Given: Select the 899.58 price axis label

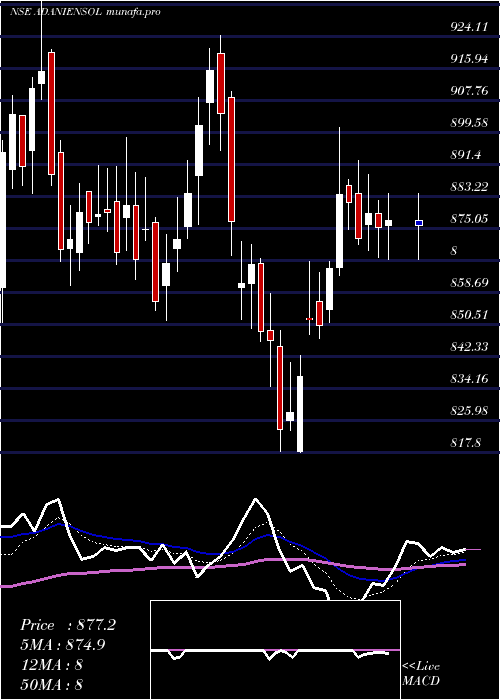Looking at the screenshot, I should 469,123.
